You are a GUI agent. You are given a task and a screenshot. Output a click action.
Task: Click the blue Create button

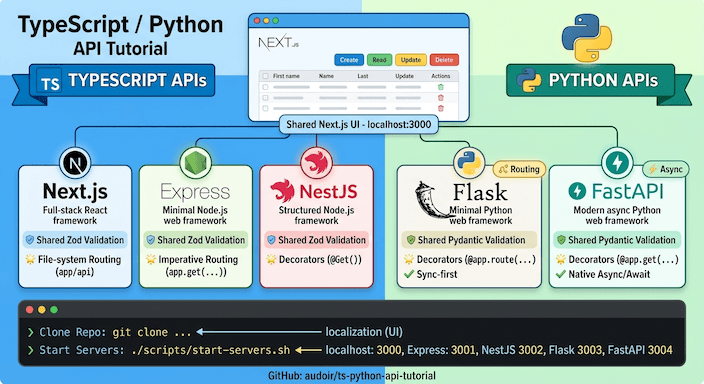pyautogui.click(x=349, y=60)
